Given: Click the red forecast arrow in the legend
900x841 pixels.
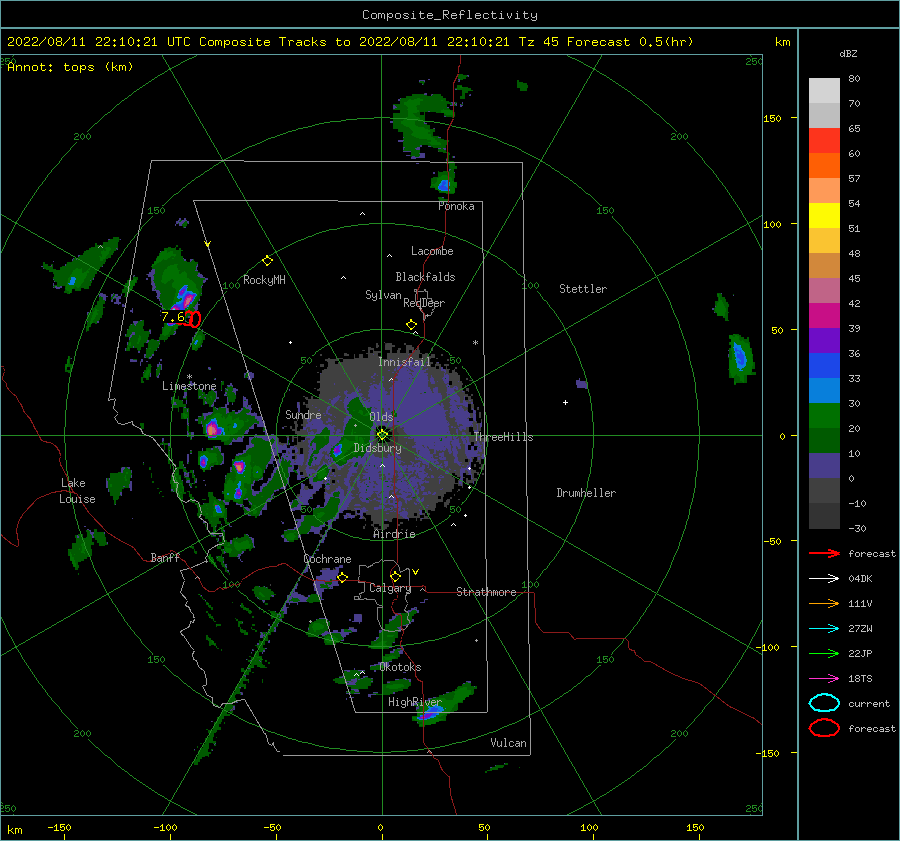Looking at the screenshot, I should pyautogui.click(x=824, y=553).
